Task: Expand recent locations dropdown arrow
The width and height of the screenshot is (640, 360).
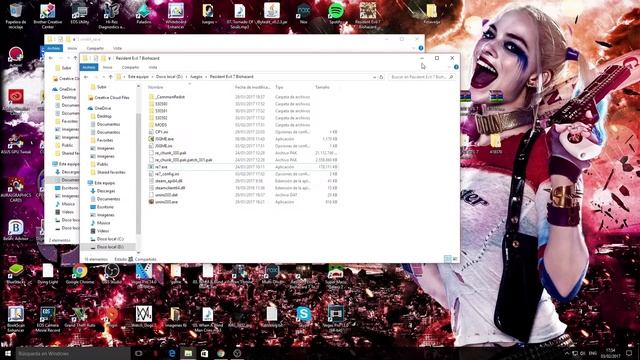Action: tap(103, 77)
